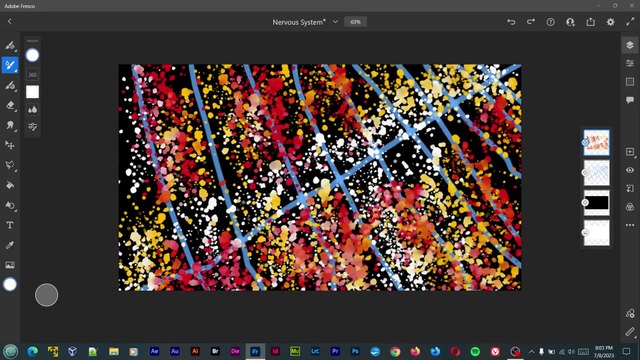Select the empty bottom layer thumbnail
This screenshot has width=640, height=360.
pos(596,233)
